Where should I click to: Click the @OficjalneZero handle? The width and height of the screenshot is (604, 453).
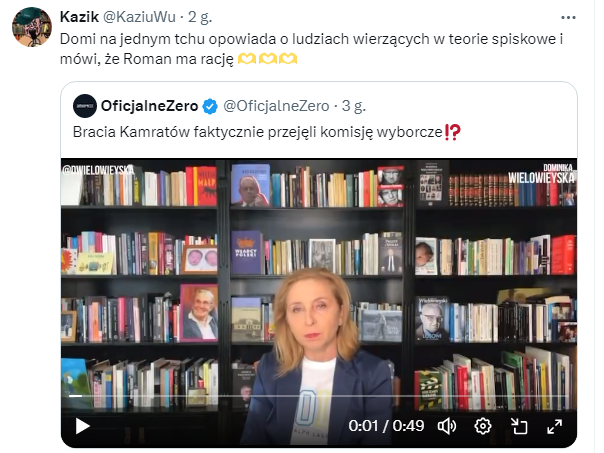tap(276, 106)
